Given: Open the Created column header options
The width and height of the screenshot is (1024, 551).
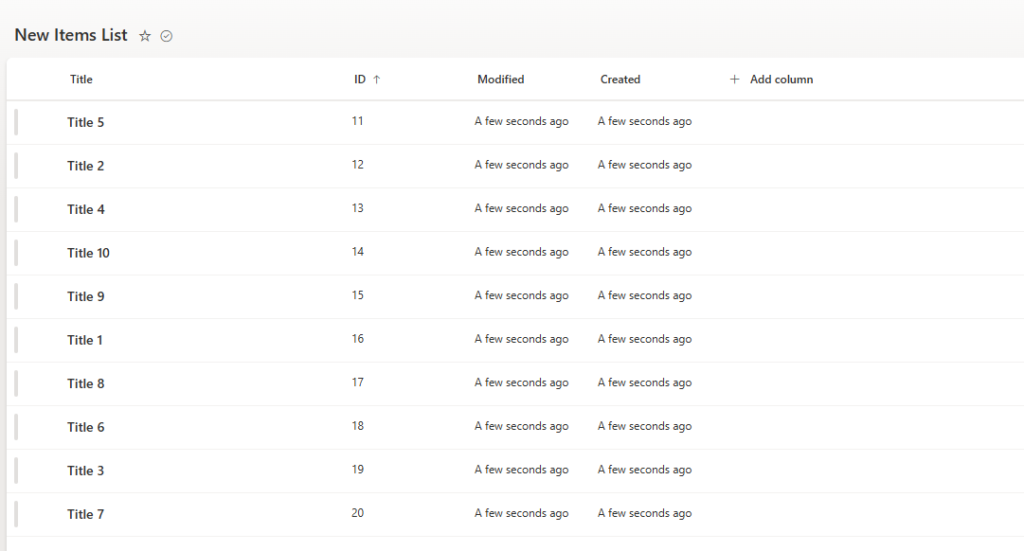Looking at the screenshot, I should pyautogui.click(x=620, y=80).
